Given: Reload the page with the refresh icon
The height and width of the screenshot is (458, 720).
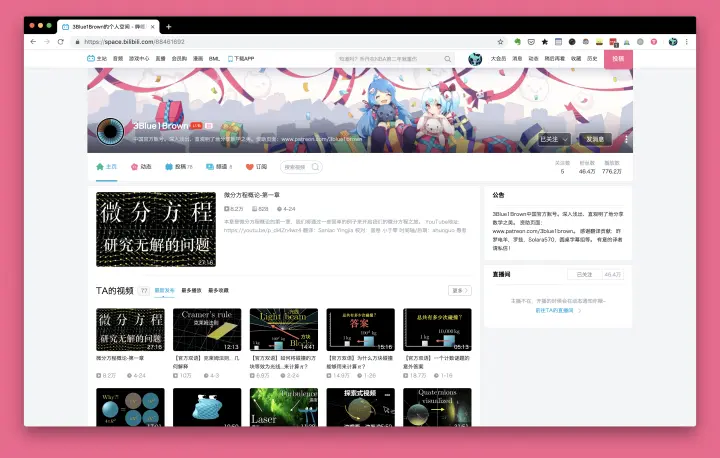Looking at the screenshot, I should point(61,41).
